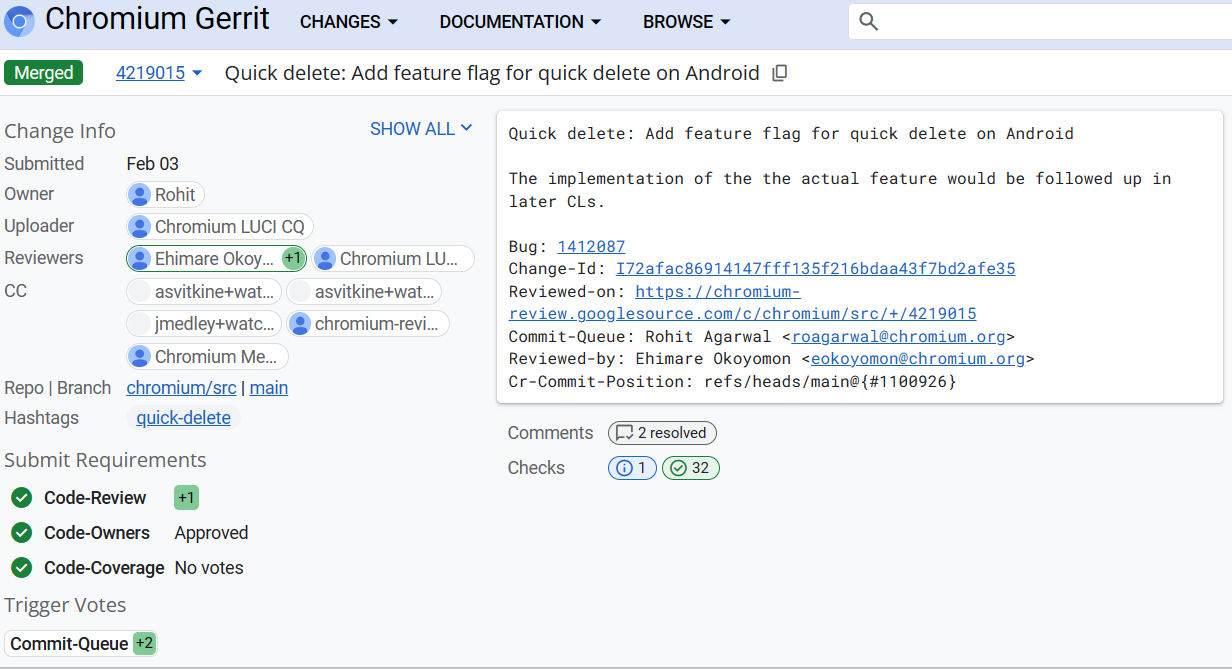Open the CHANGES menu
This screenshot has height=669, width=1232.
348,22
